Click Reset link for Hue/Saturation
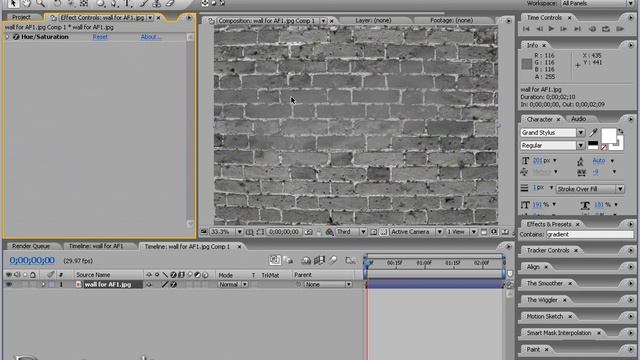The width and height of the screenshot is (640, 360). 100,37
